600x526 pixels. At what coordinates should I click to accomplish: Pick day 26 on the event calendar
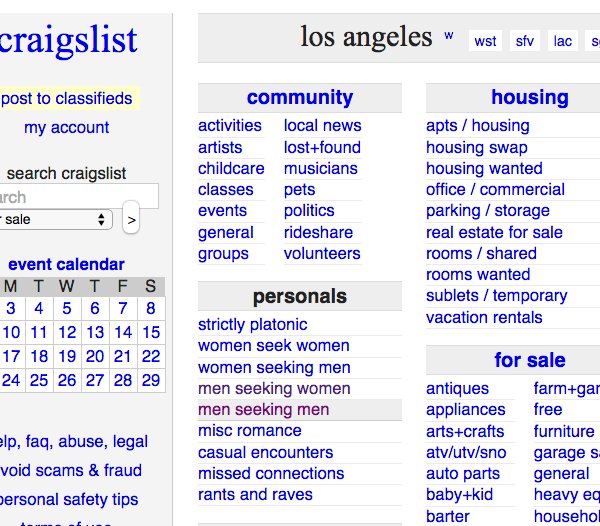[67, 380]
